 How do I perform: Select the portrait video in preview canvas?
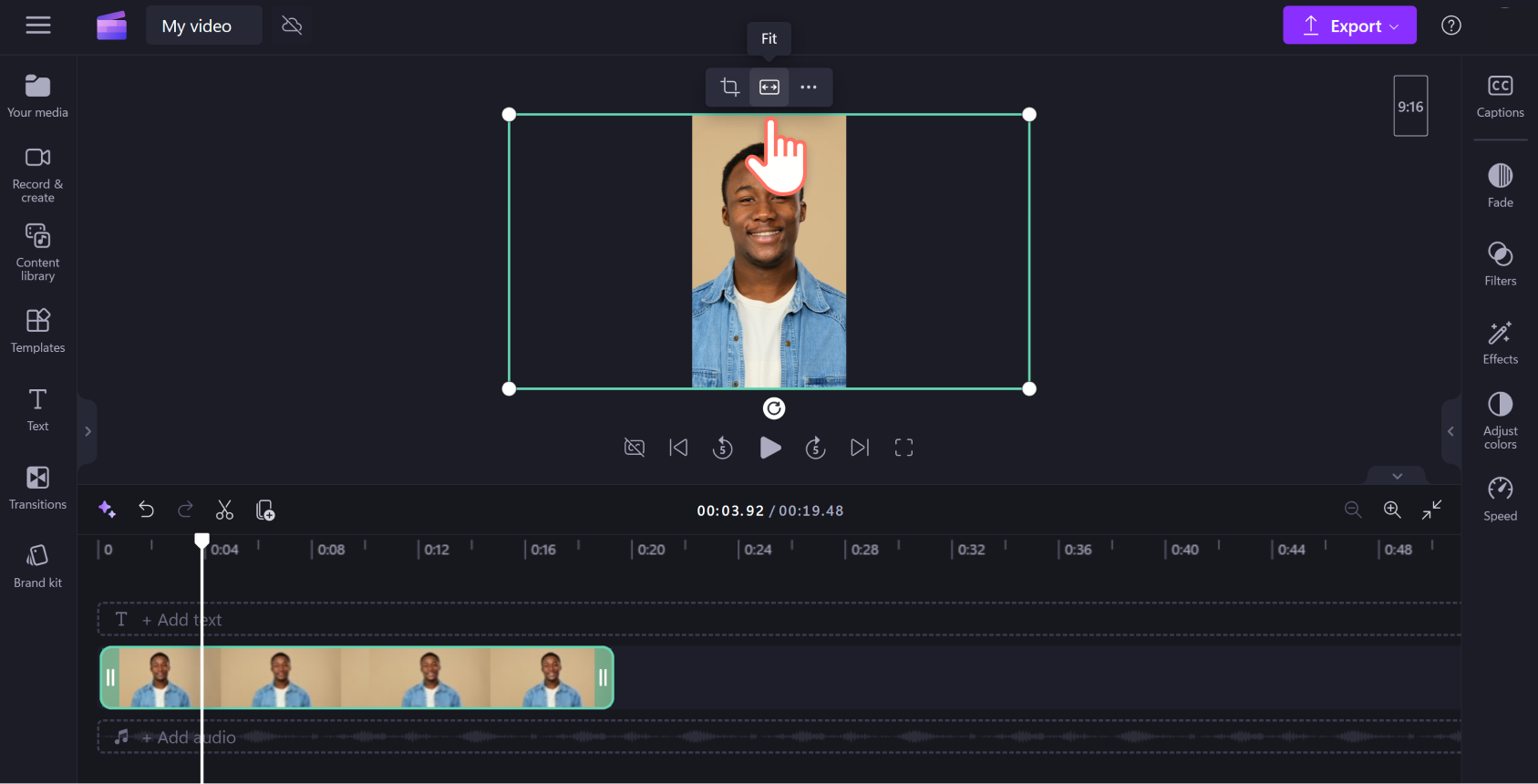tap(769, 252)
